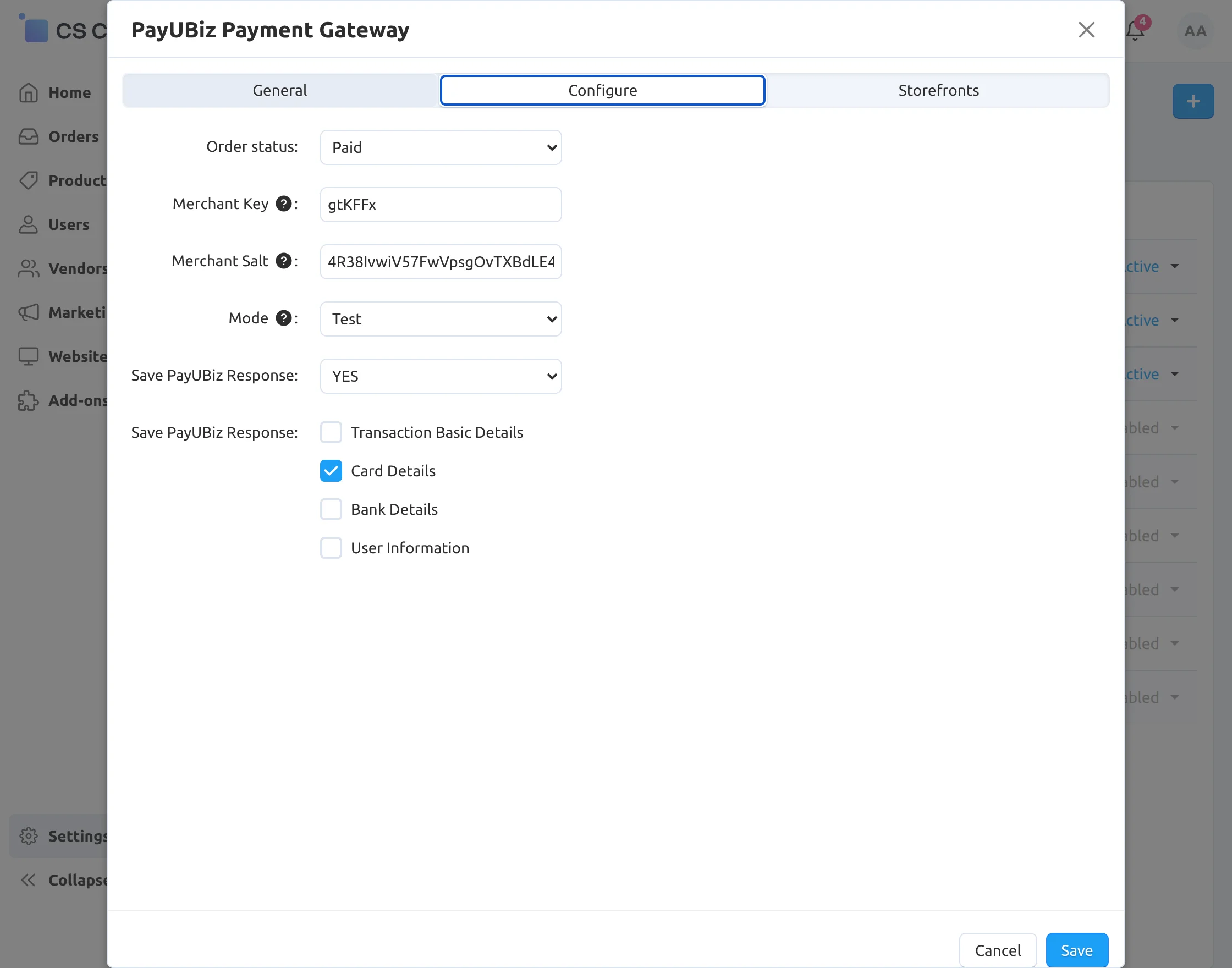Click the Collapse double-chevron icon

29,879
